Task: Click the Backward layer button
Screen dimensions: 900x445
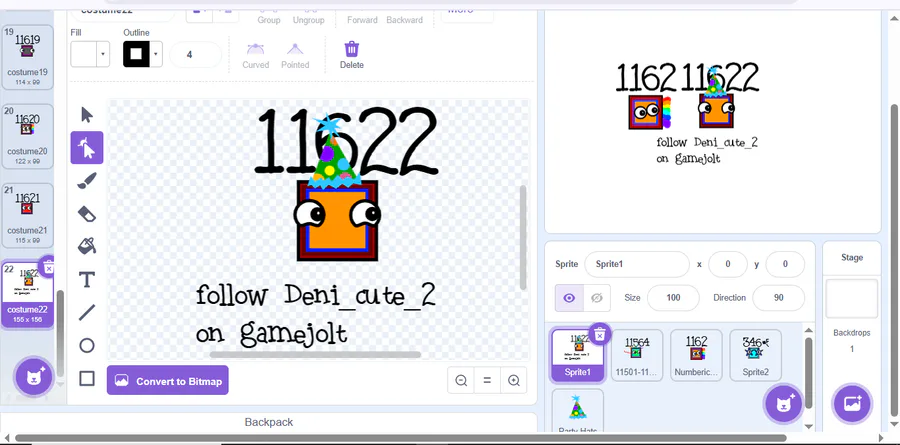Action: 404,16
